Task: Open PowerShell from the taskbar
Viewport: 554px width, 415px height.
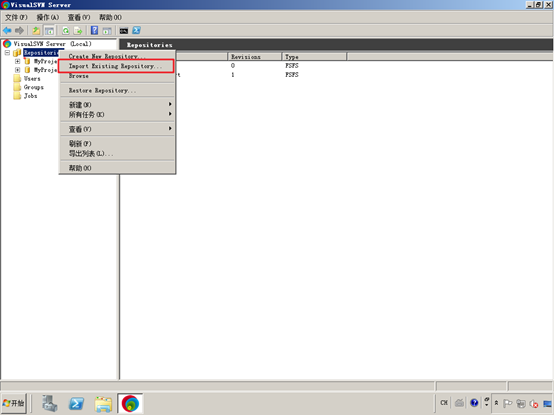Action: tap(76, 403)
